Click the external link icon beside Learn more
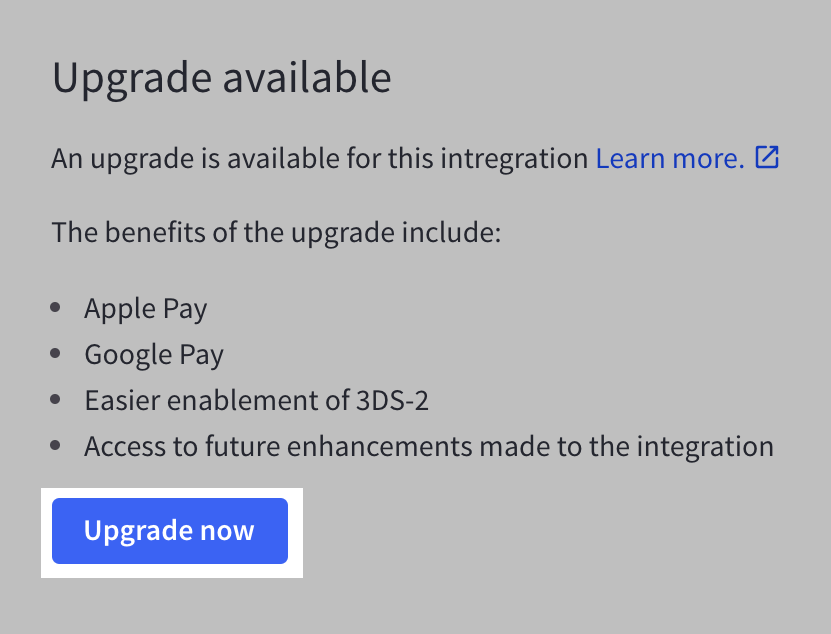831x634 pixels. tap(767, 157)
